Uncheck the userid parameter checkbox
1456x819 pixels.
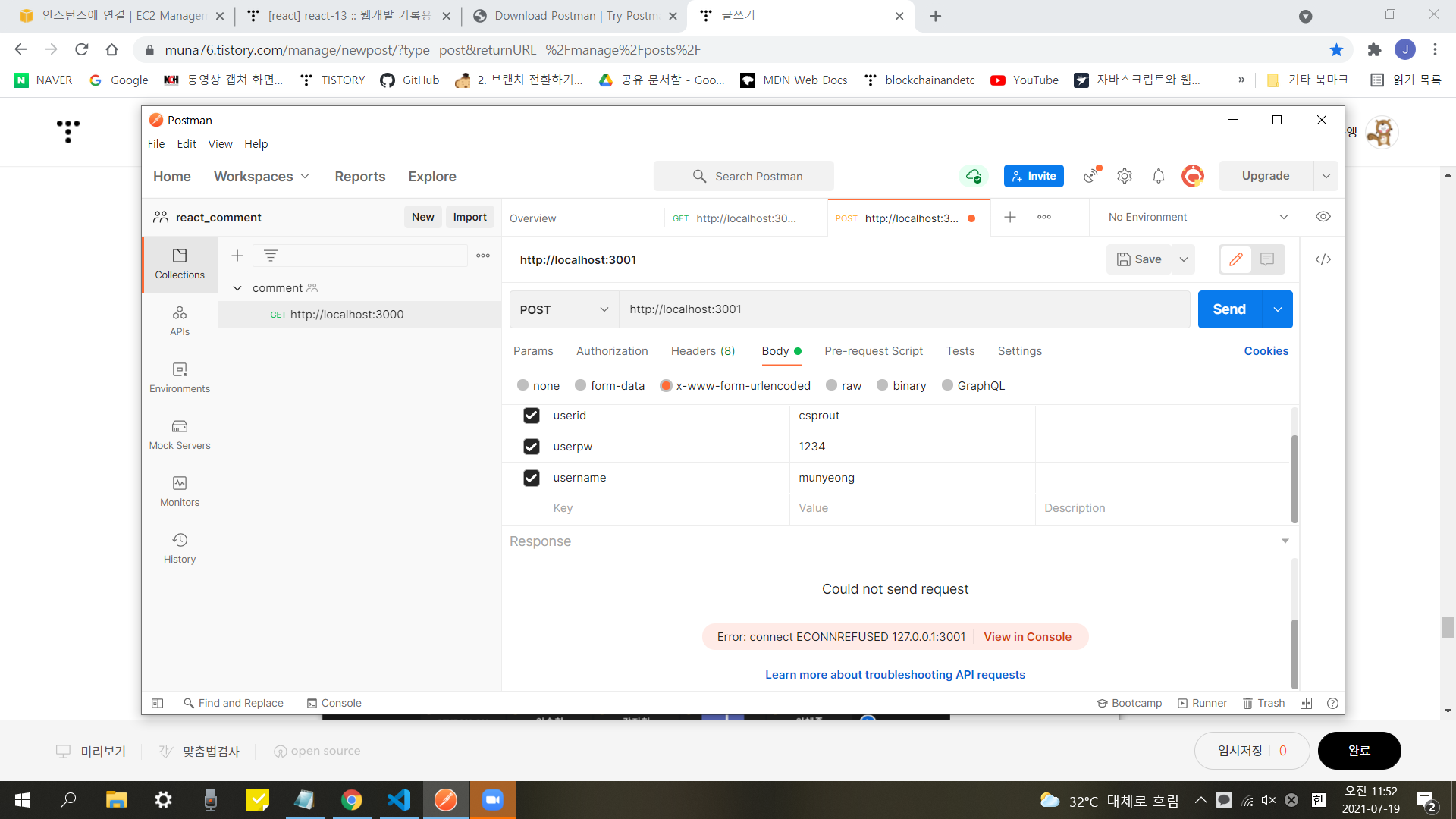coord(532,416)
